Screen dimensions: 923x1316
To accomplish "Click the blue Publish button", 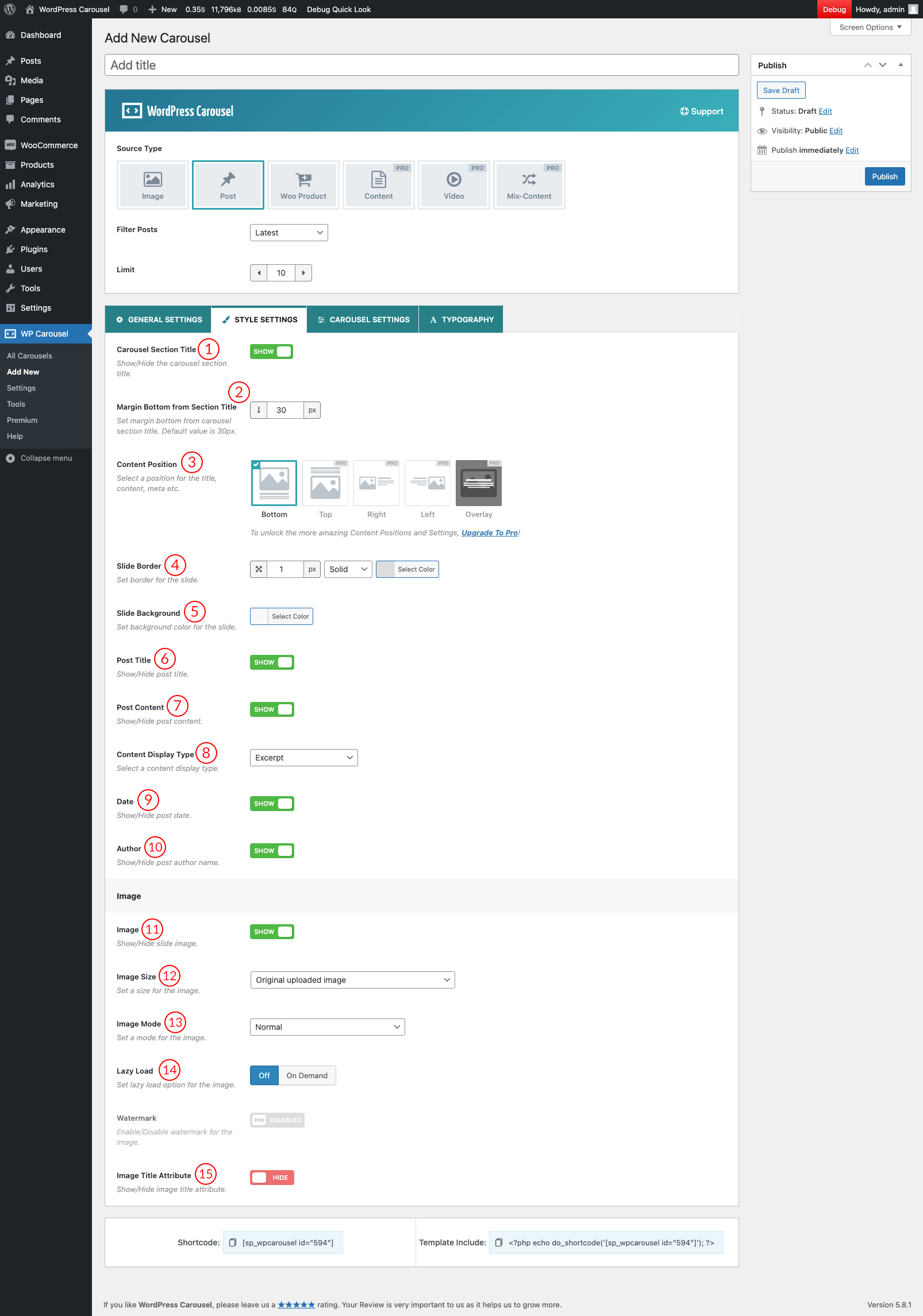I will tap(884, 176).
